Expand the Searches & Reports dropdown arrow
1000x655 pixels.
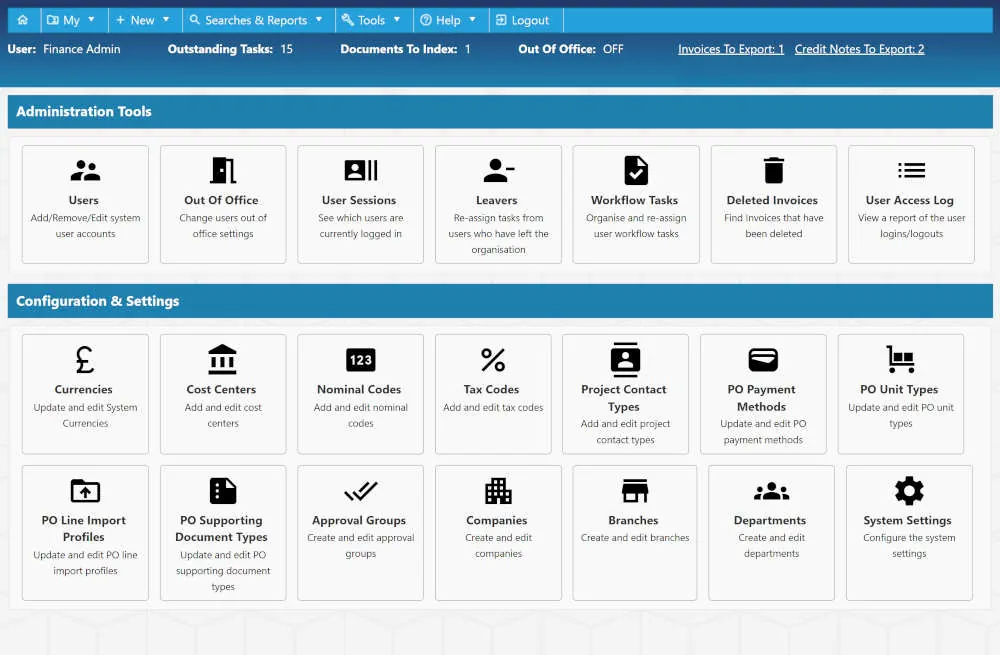[x=319, y=20]
